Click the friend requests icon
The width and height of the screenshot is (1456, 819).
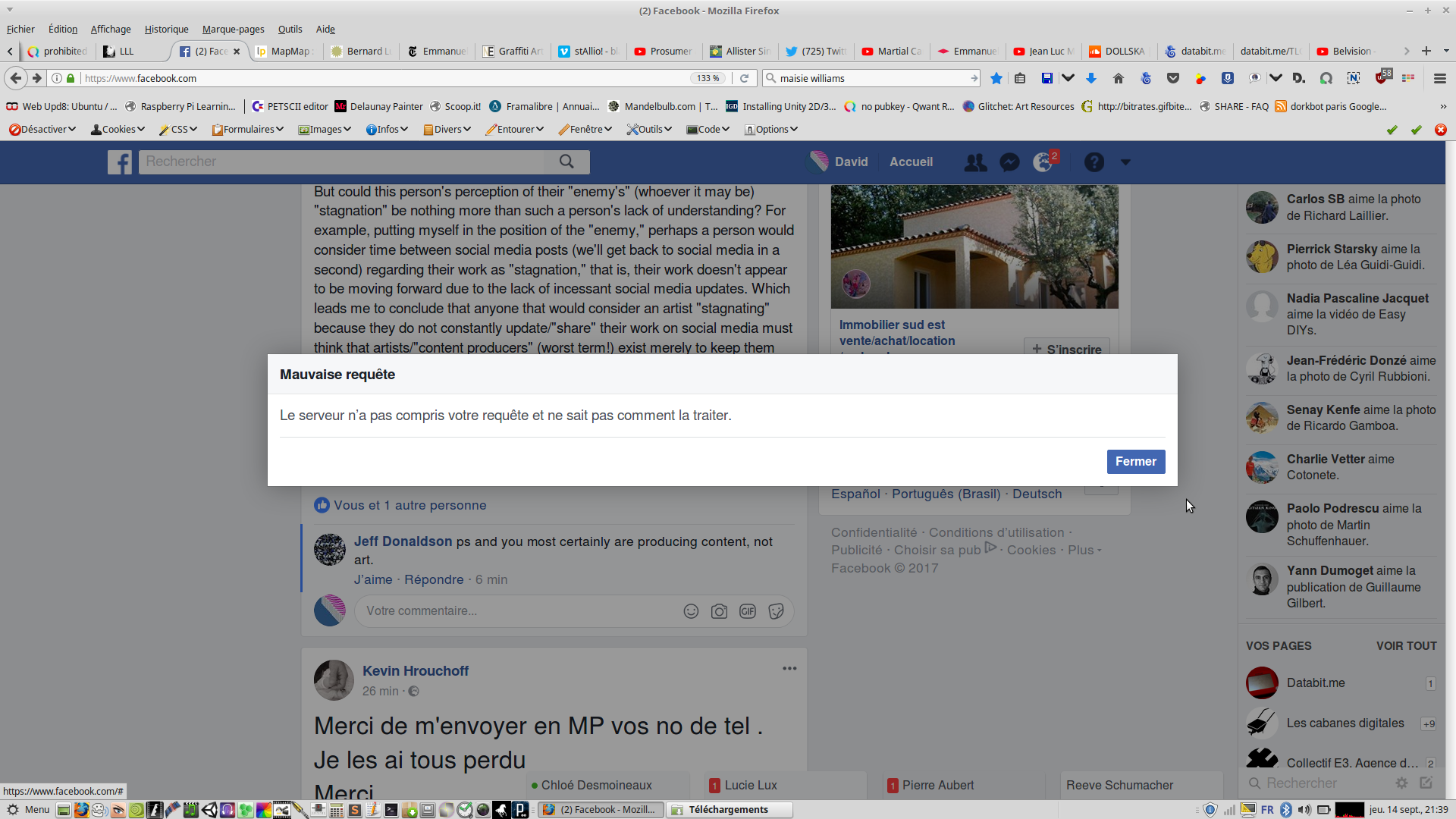coord(975,162)
